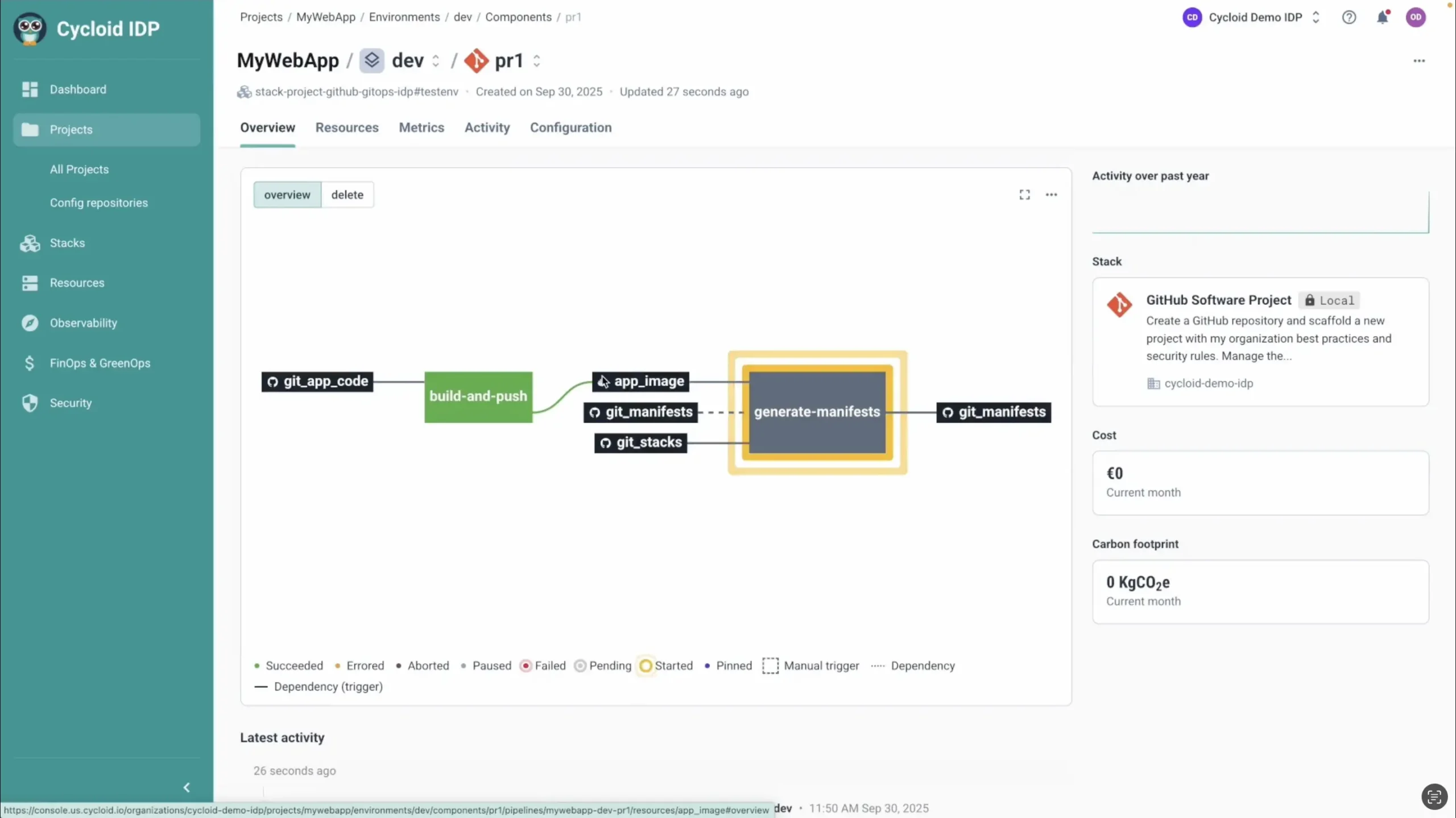Open Config repositories in the sidebar
This screenshot has height=818, width=1456.
click(x=99, y=203)
